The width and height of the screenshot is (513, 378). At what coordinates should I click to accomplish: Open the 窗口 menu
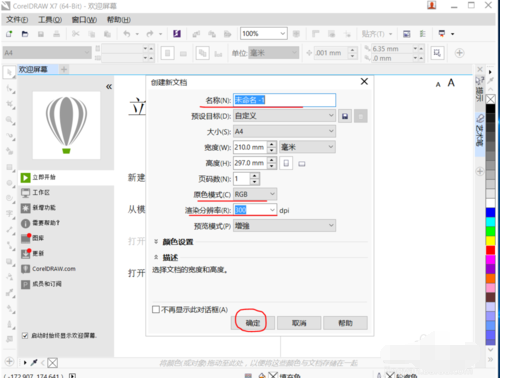pos(84,20)
